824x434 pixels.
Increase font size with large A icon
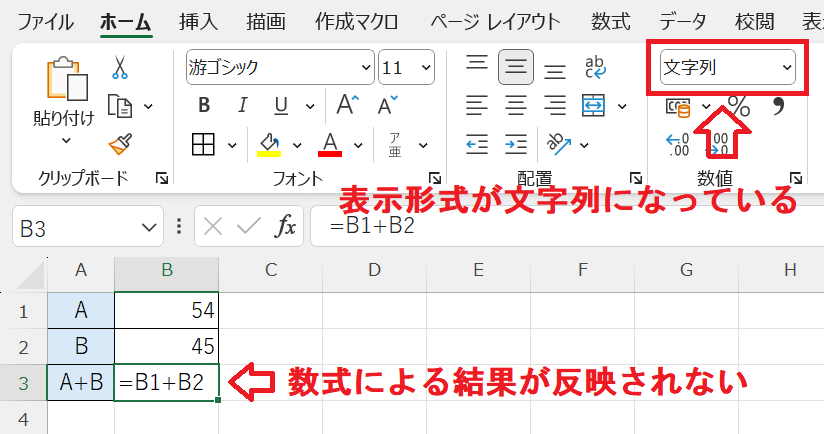[347, 105]
